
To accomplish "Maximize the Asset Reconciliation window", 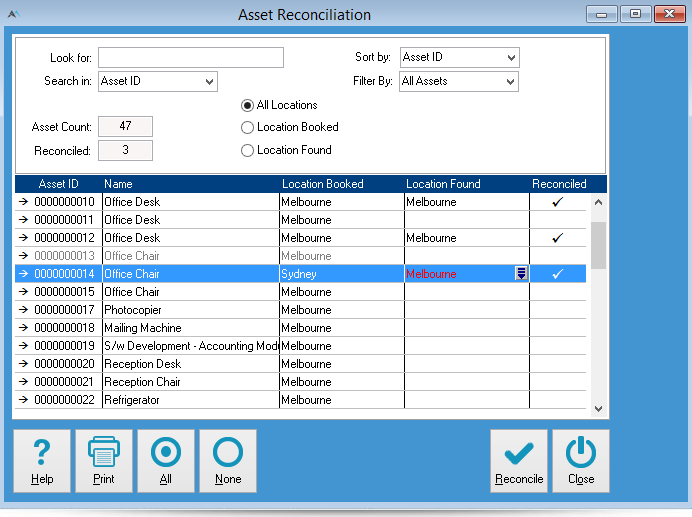I will [636, 14].
